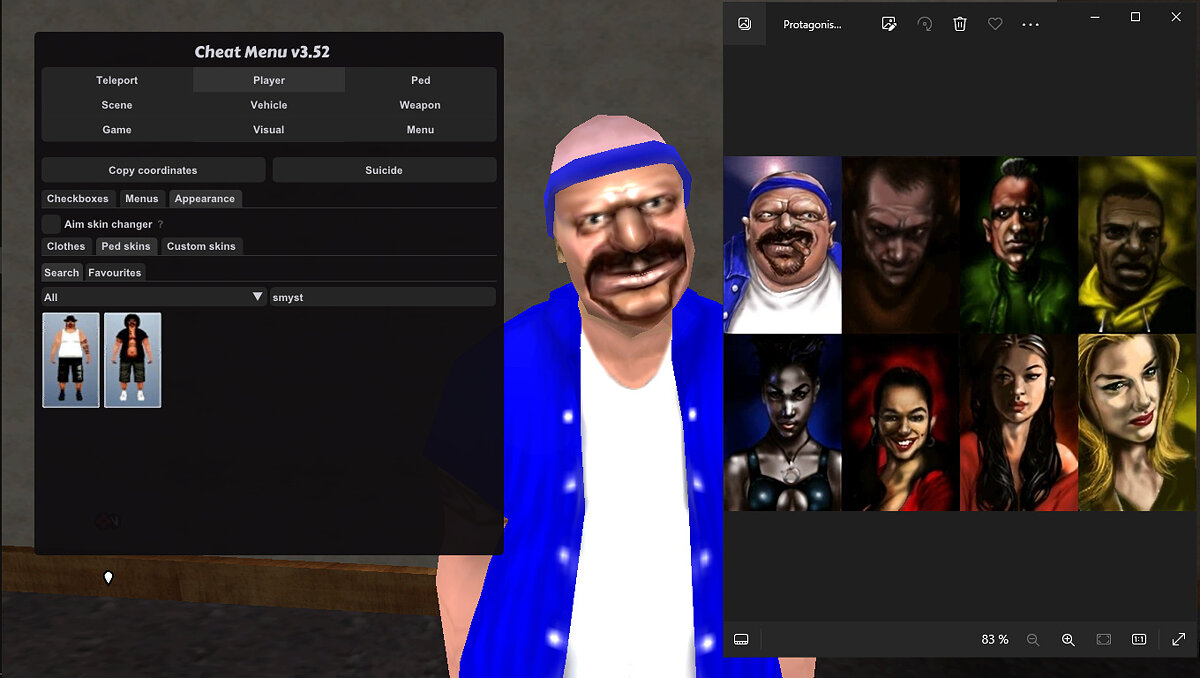Delete the photo with trash icon
Viewport: 1200px width, 678px height.
960,24
